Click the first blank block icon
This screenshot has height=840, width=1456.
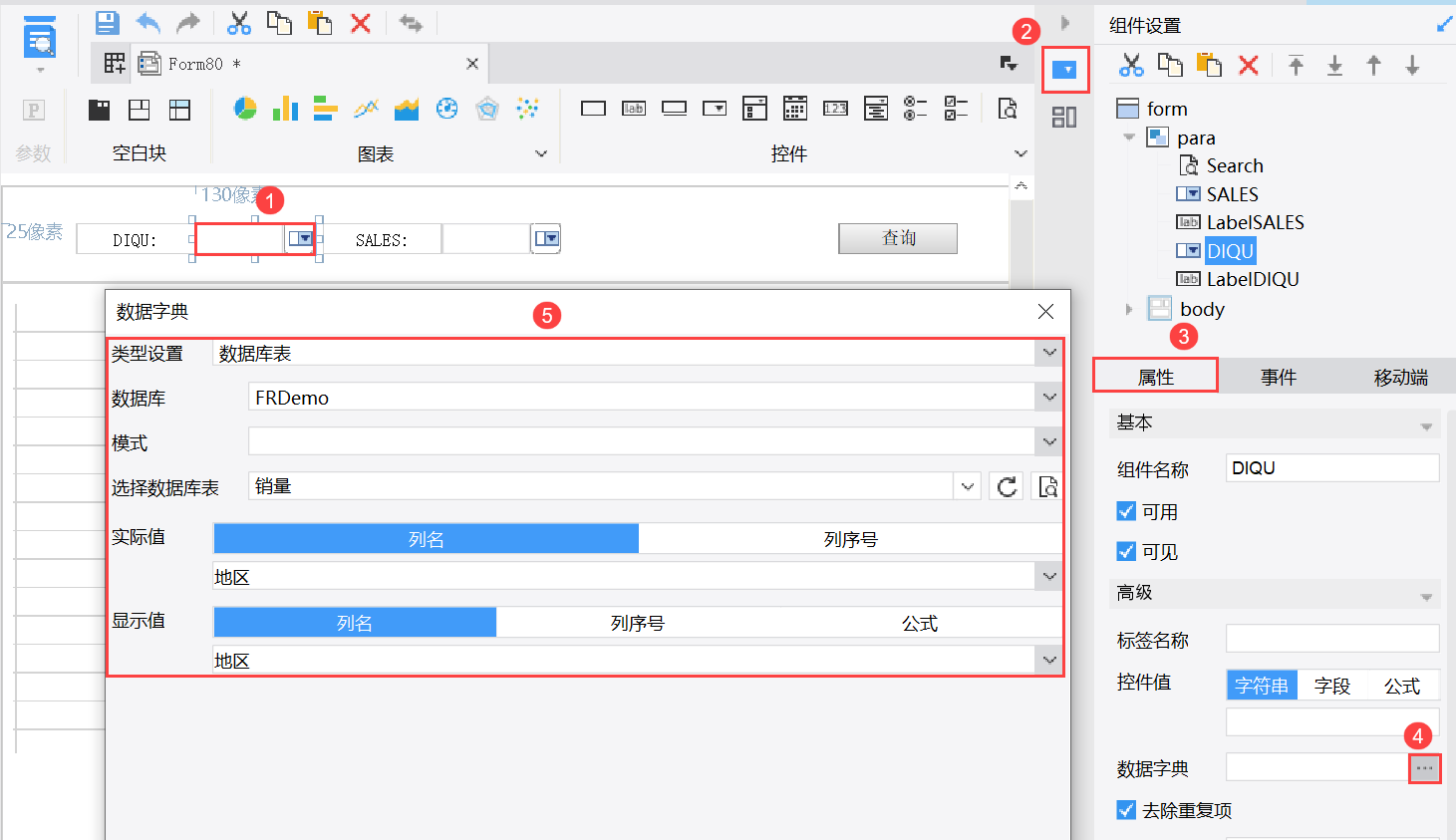(x=99, y=110)
